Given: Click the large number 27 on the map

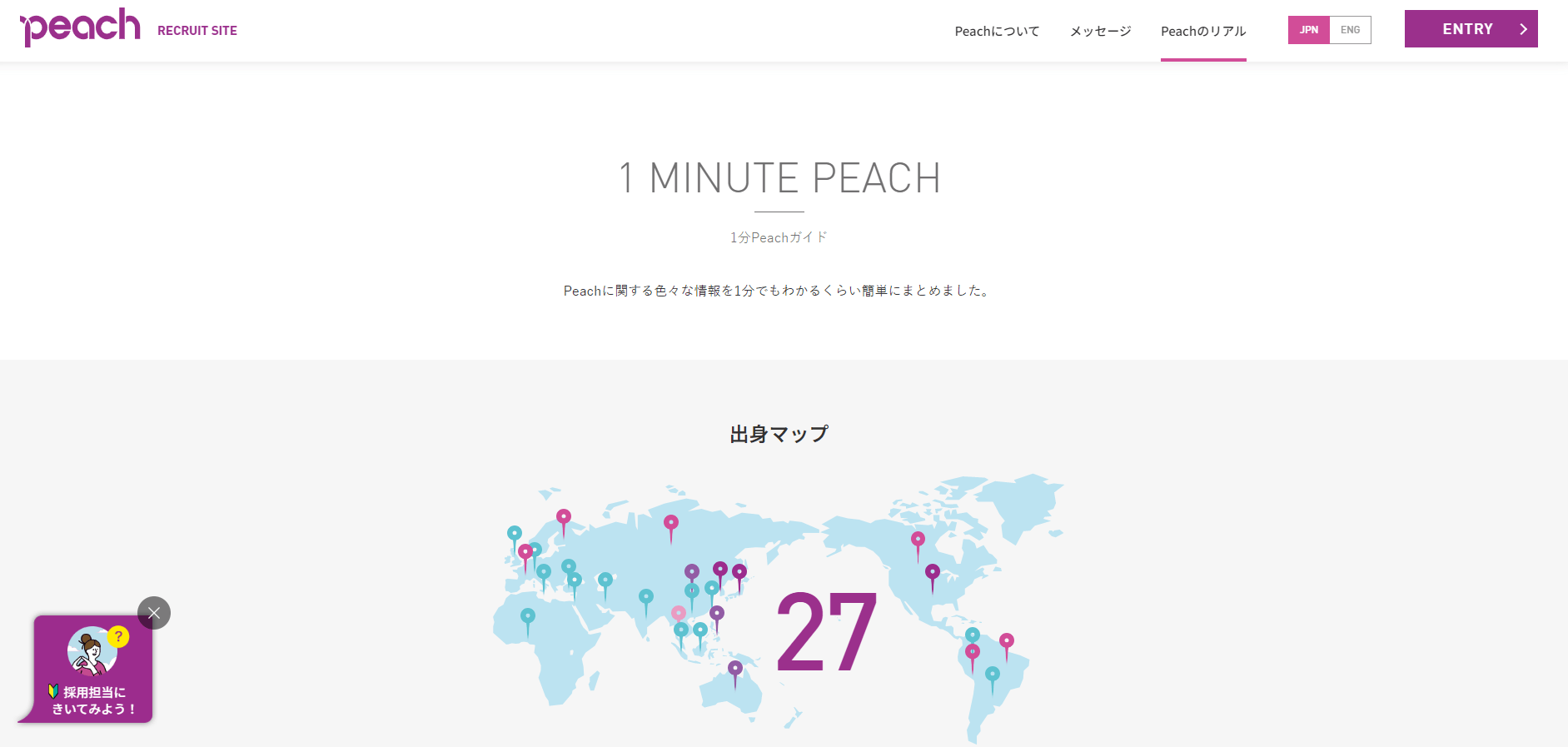Looking at the screenshot, I should pyautogui.click(x=826, y=632).
